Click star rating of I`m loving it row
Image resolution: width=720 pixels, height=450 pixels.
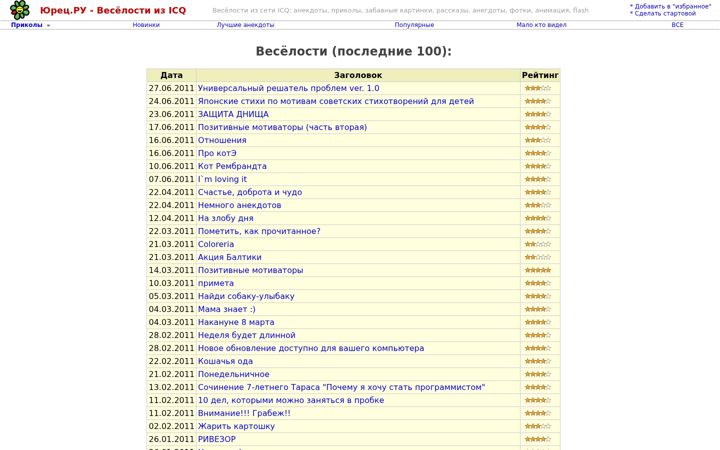point(538,179)
